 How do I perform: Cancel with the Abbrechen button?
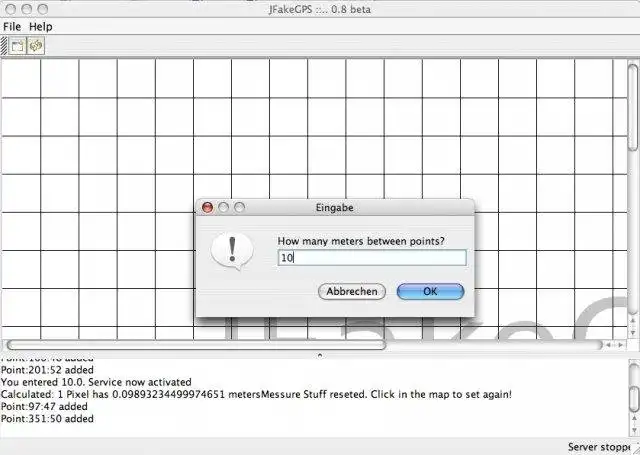351,291
